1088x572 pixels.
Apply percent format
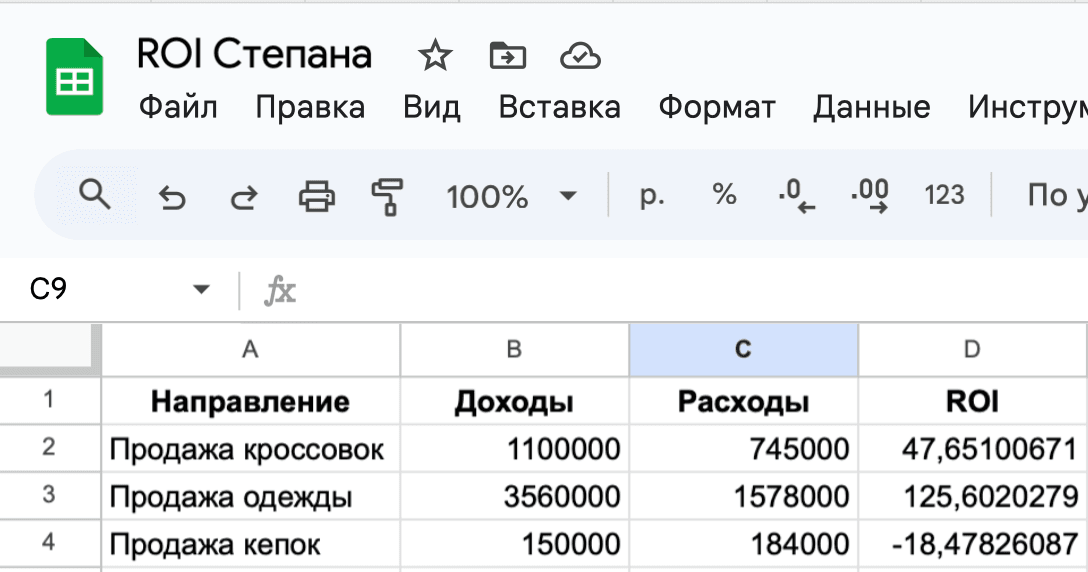pyautogui.click(x=724, y=194)
